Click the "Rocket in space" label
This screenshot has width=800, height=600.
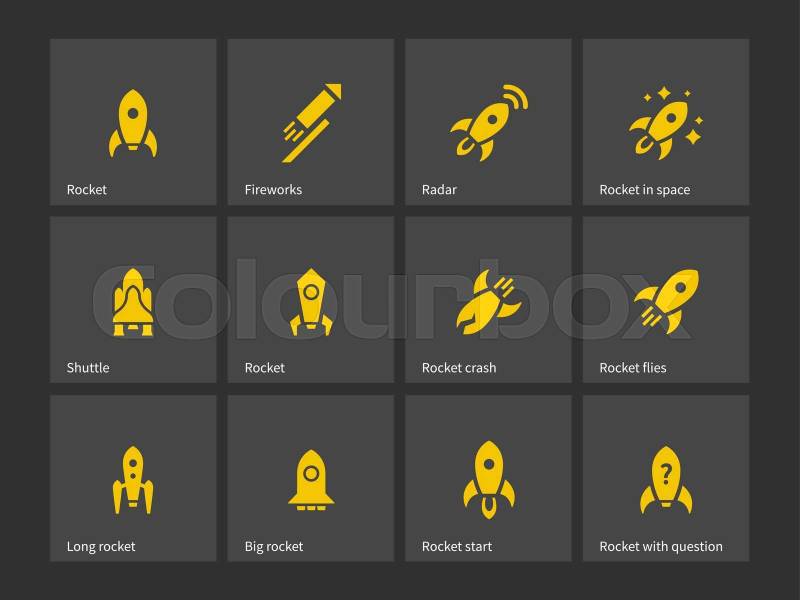(644, 190)
